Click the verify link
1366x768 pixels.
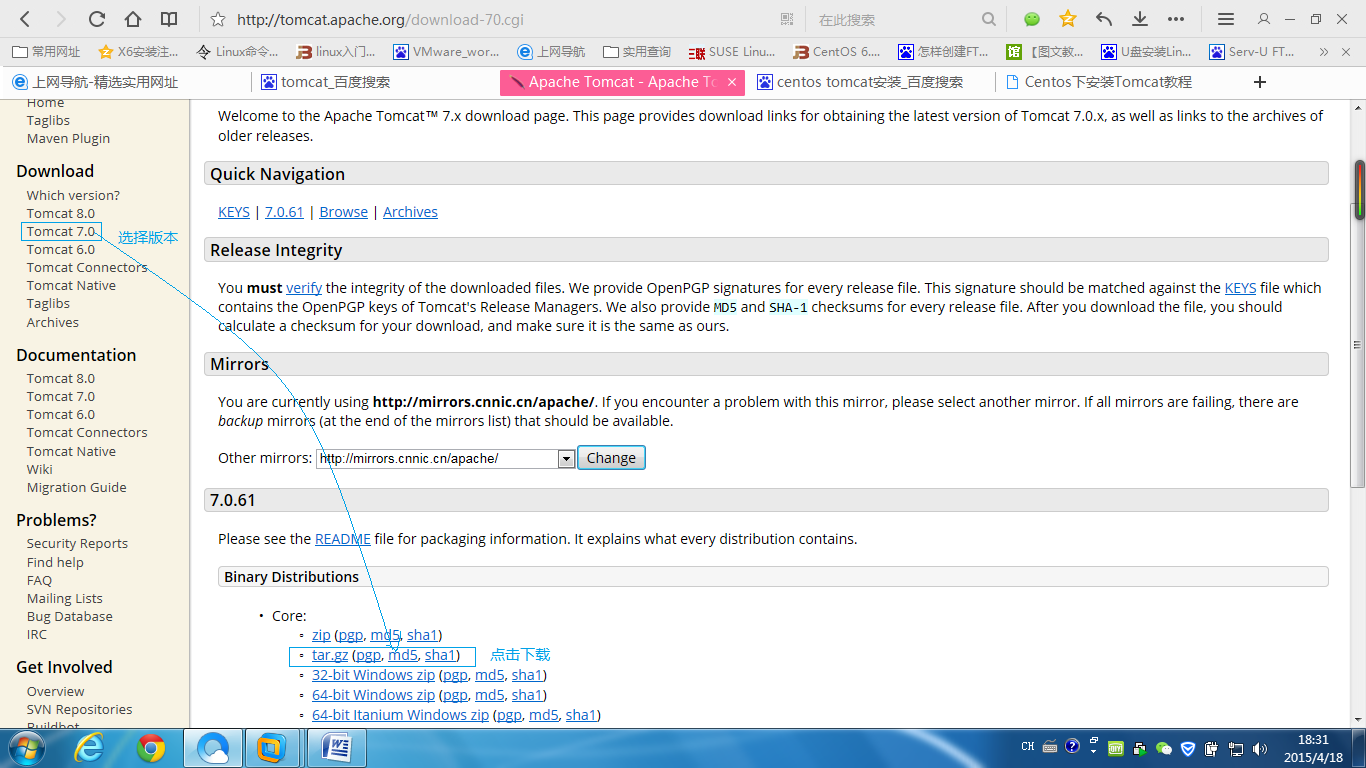click(304, 288)
